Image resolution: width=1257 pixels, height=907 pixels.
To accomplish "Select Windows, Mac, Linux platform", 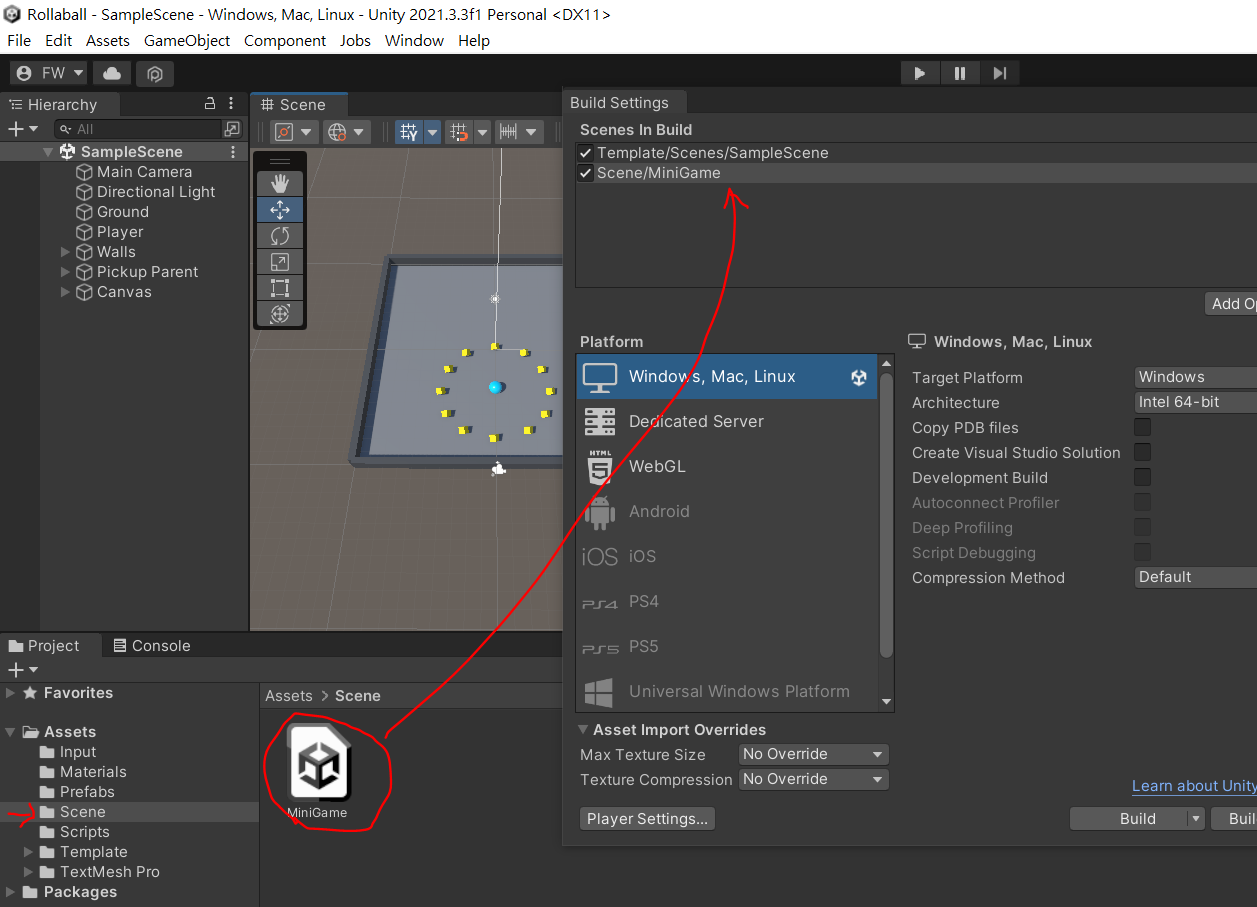I will tap(727, 377).
